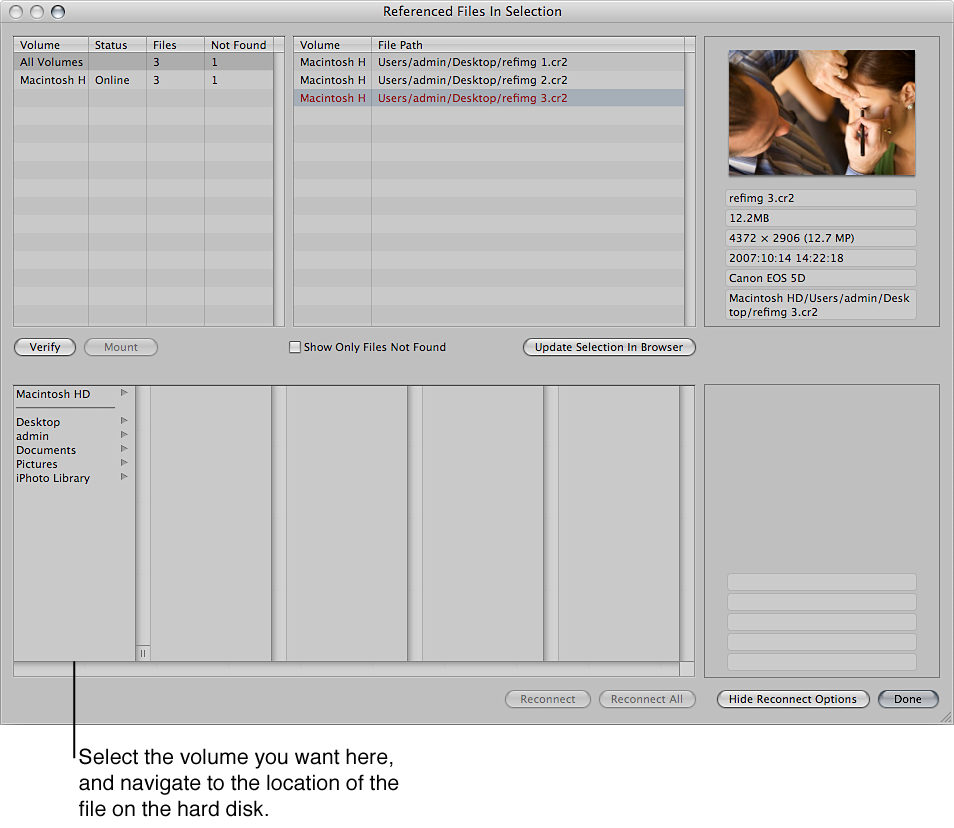Viewport: 954px width, 828px height.
Task: Enable Show Only Files Not Found
Action: (x=295, y=347)
